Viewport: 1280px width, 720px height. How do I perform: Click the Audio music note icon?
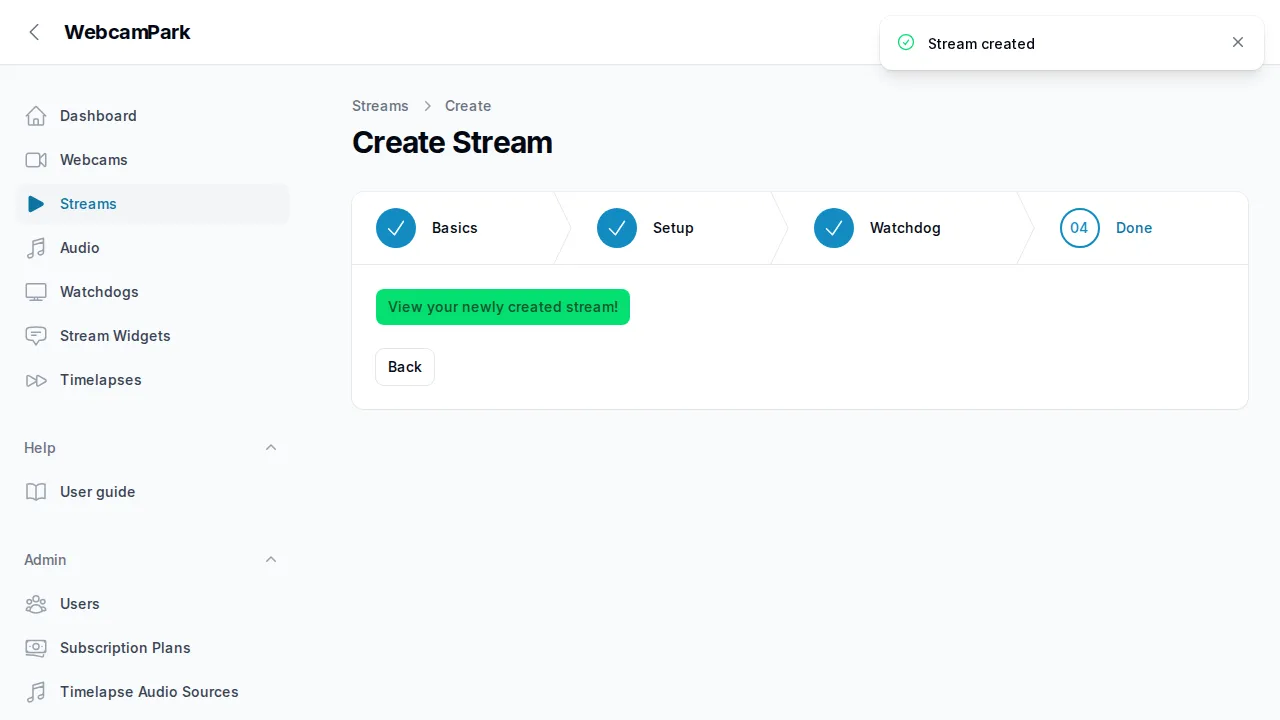[36, 248]
